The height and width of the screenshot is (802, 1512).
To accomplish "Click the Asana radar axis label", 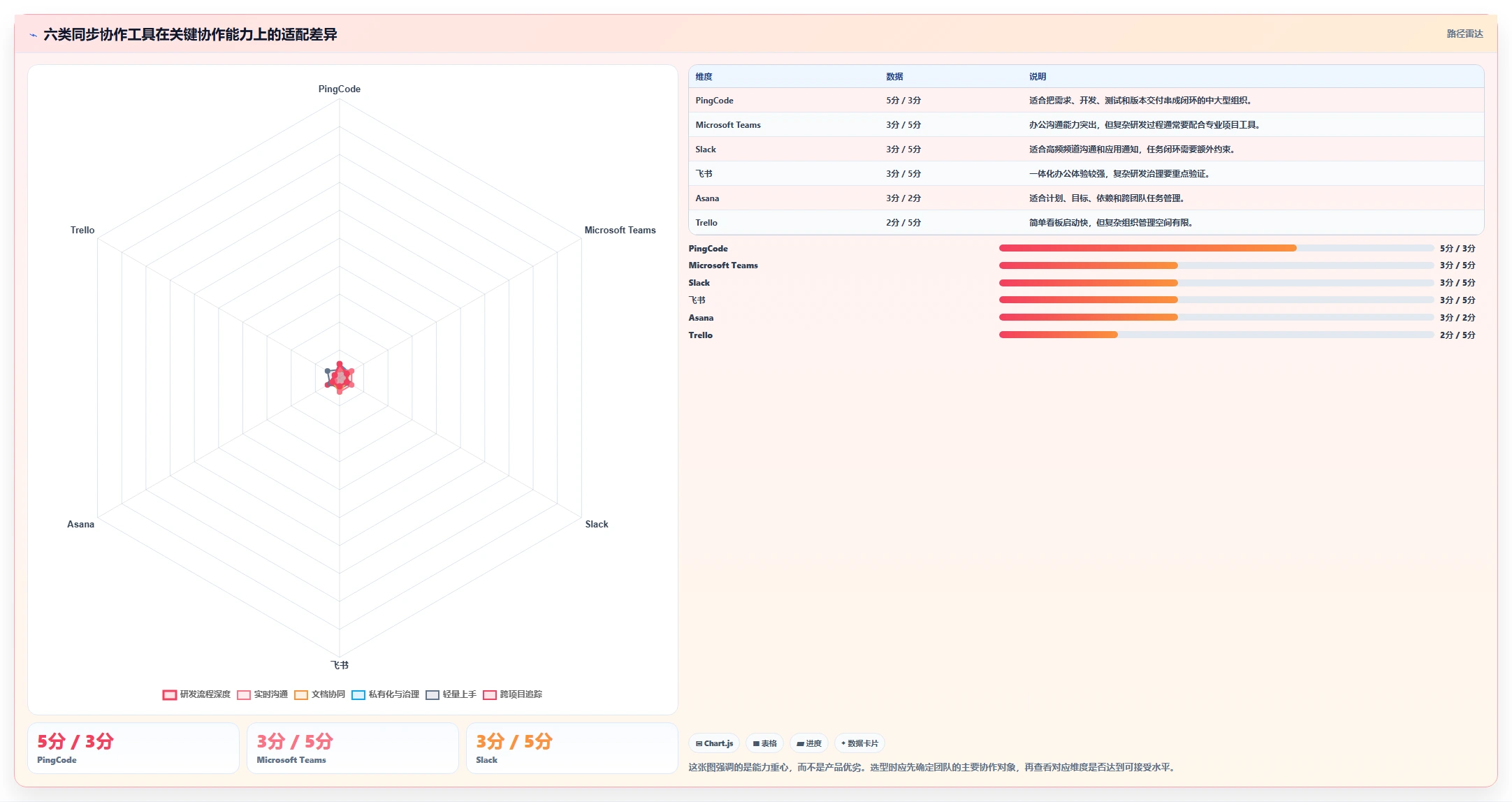I will 80,524.
